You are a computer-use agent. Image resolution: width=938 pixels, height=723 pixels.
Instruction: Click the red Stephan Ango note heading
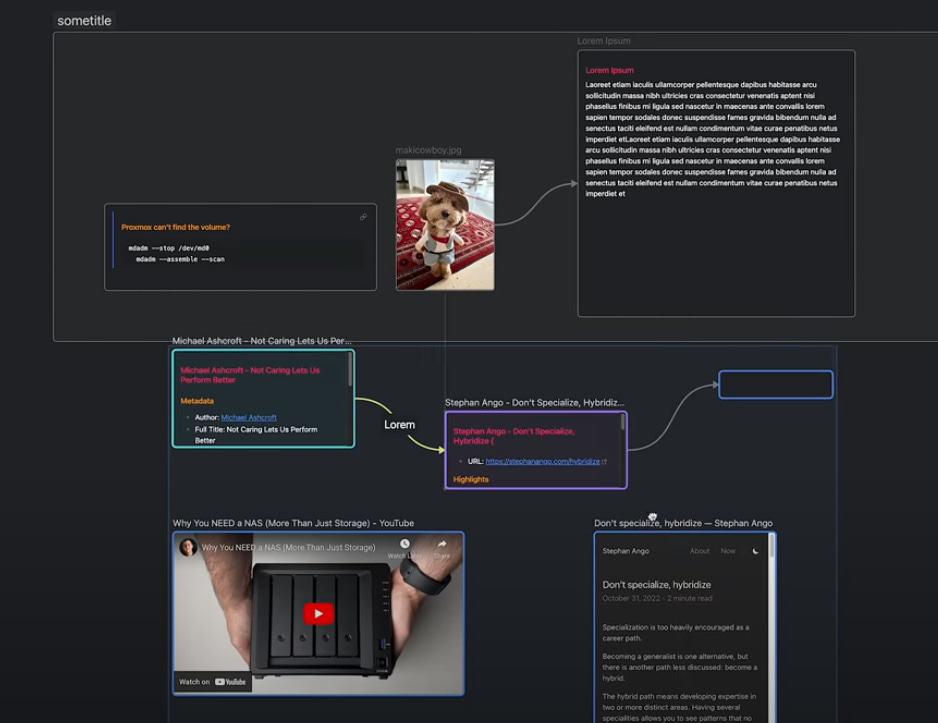pyautogui.click(x=514, y=436)
